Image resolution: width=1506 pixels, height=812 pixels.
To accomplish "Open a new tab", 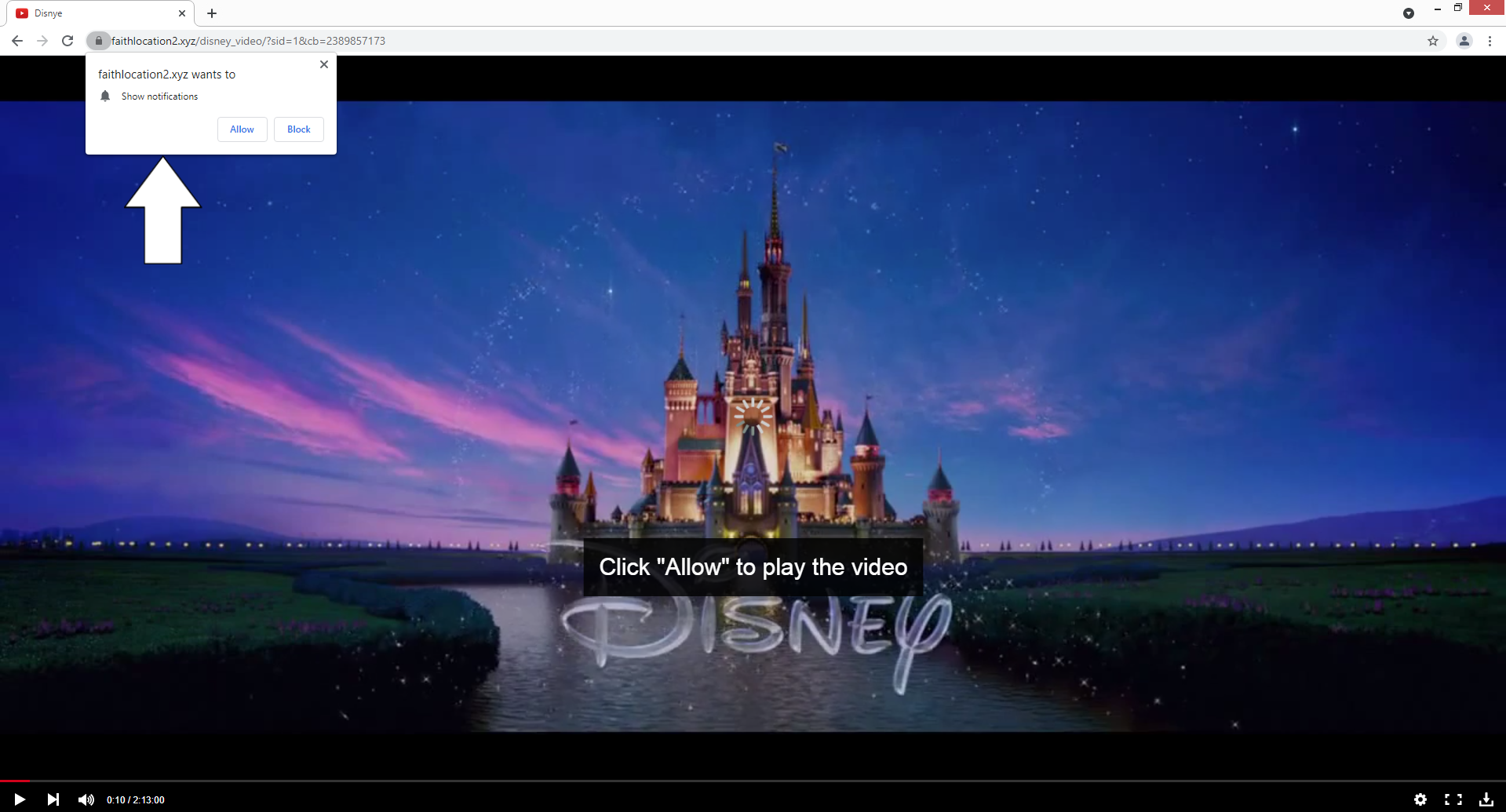I will pos(212,13).
